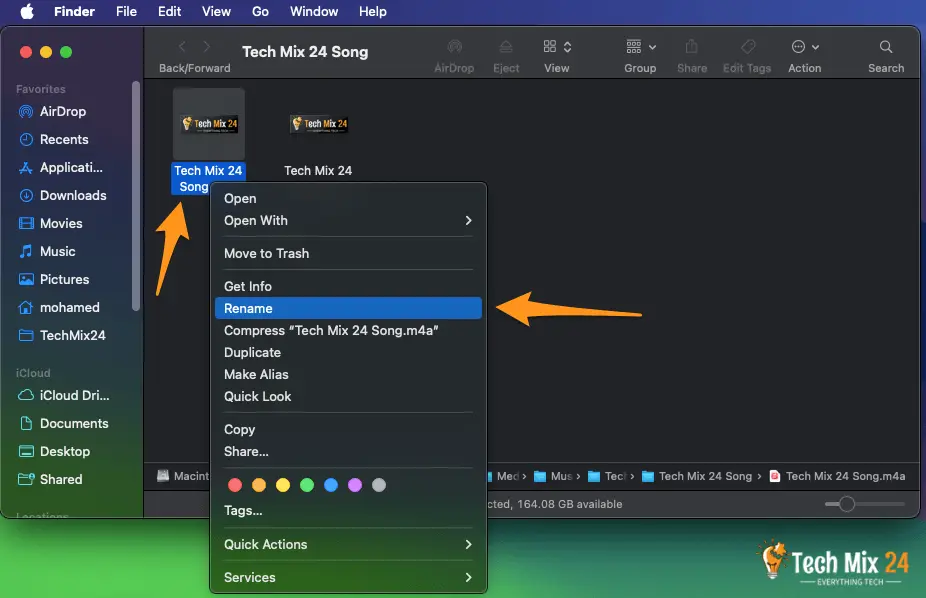This screenshot has height=598, width=926.
Task: Go to the Applications folder in sidebar
Action: 60,168
